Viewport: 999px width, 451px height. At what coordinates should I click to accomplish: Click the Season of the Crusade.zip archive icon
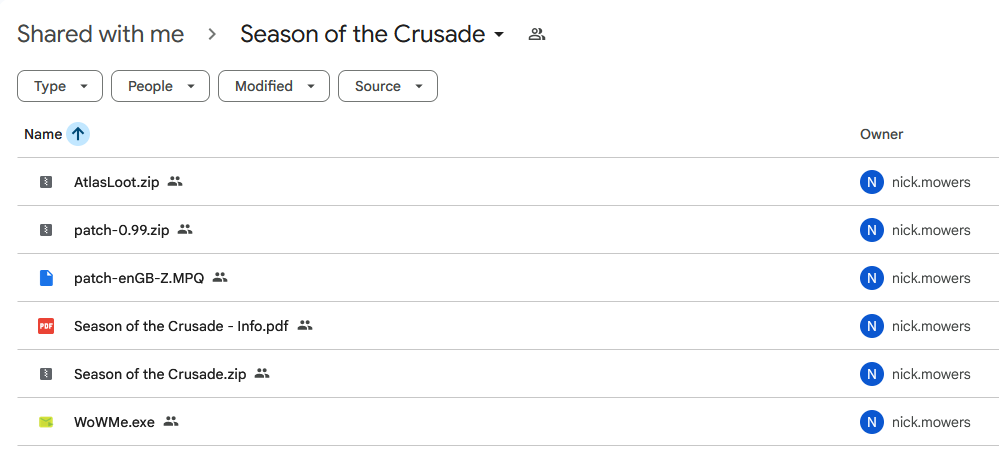(x=45, y=374)
